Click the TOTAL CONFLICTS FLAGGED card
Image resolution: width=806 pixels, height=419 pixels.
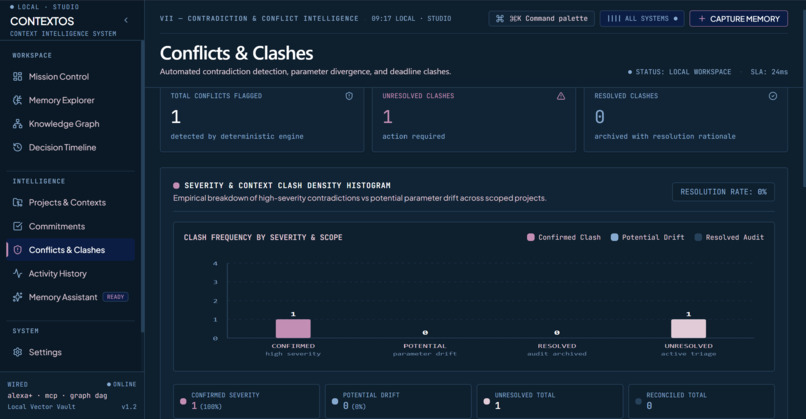pyautogui.click(x=262, y=119)
